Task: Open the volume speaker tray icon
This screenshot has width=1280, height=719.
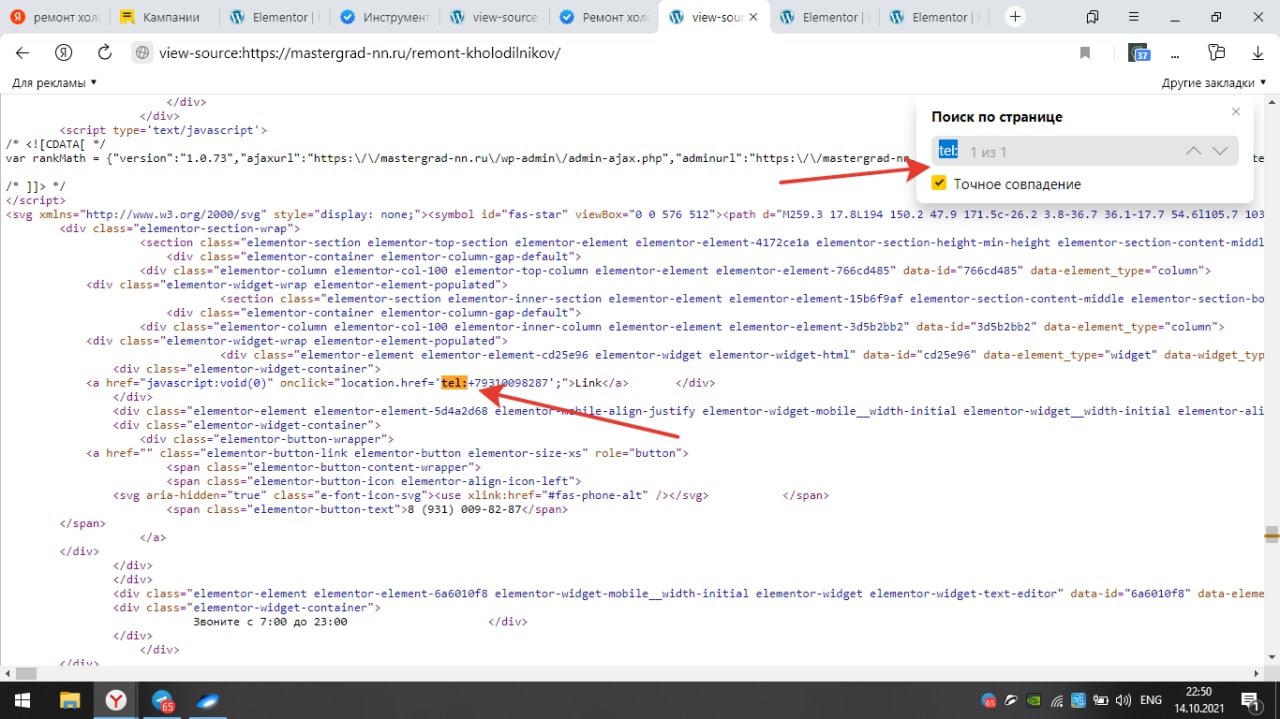Action: point(1123,700)
